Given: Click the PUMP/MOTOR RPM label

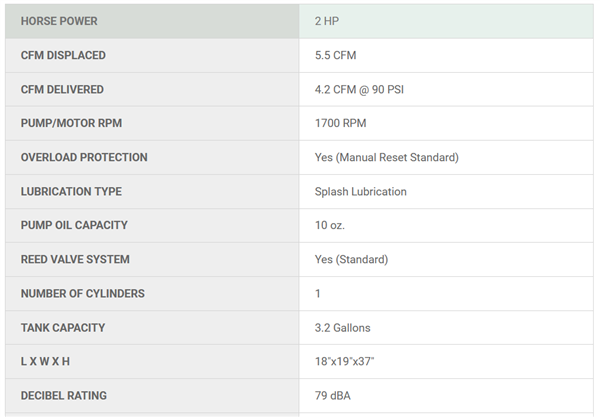Looking at the screenshot, I should [69, 123].
